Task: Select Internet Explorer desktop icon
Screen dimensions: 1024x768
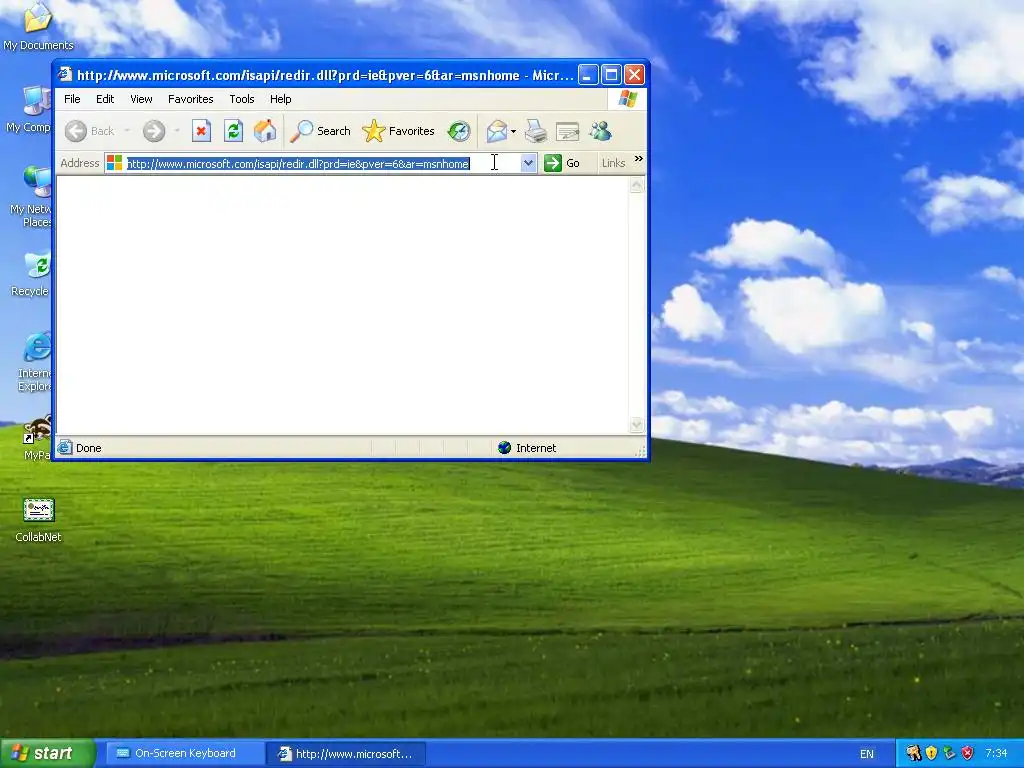Action: (x=34, y=362)
